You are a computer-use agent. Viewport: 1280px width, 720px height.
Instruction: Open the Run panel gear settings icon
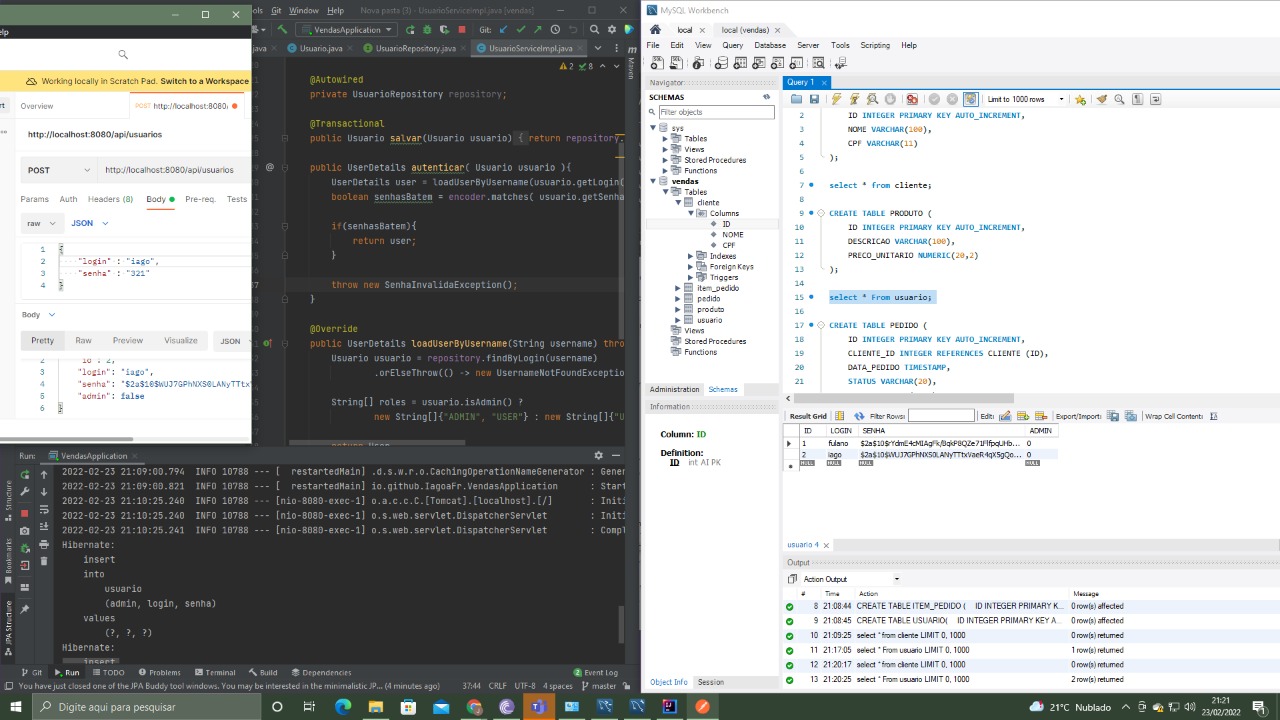point(599,456)
